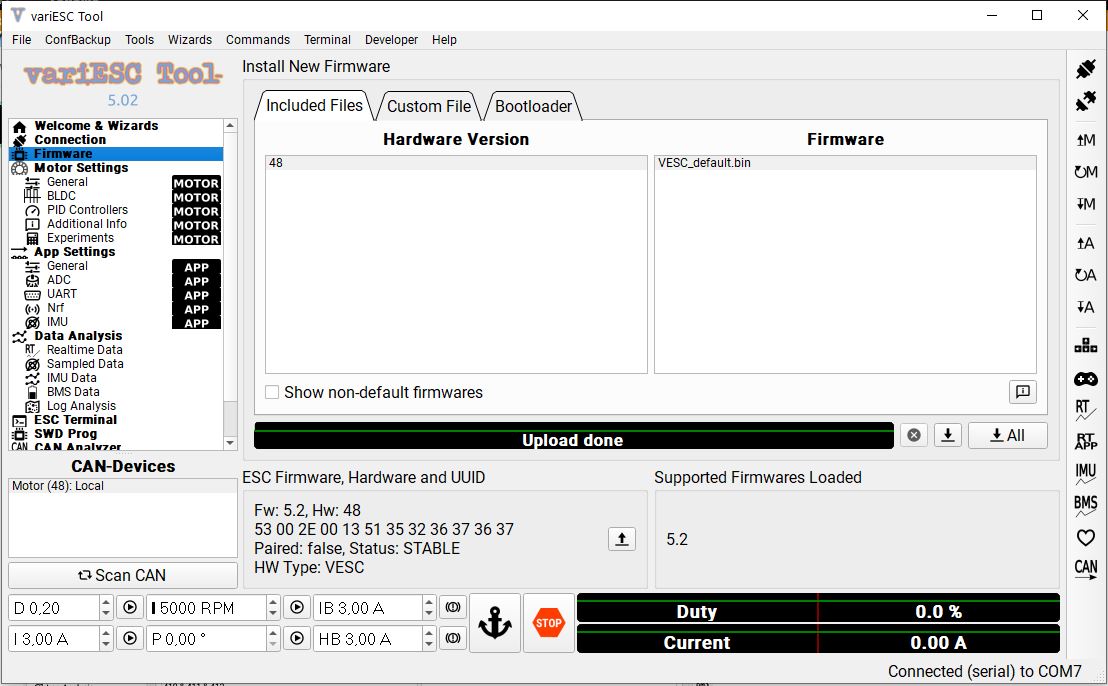Toggle IMU data streaming icon in toolbar
The height and width of the screenshot is (686, 1108).
click(x=1085, y=473)
